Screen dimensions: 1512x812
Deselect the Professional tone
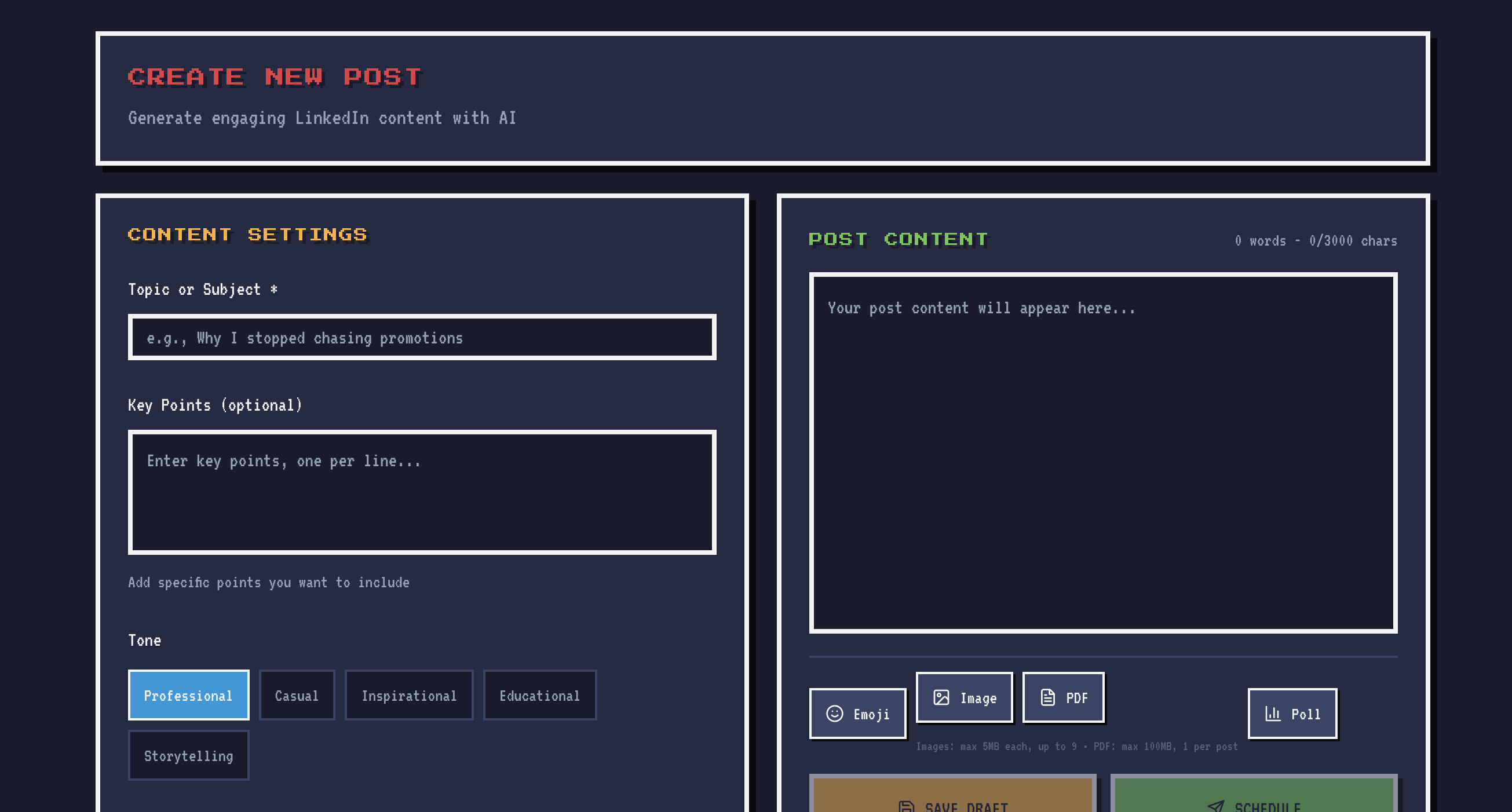[188, 695]
